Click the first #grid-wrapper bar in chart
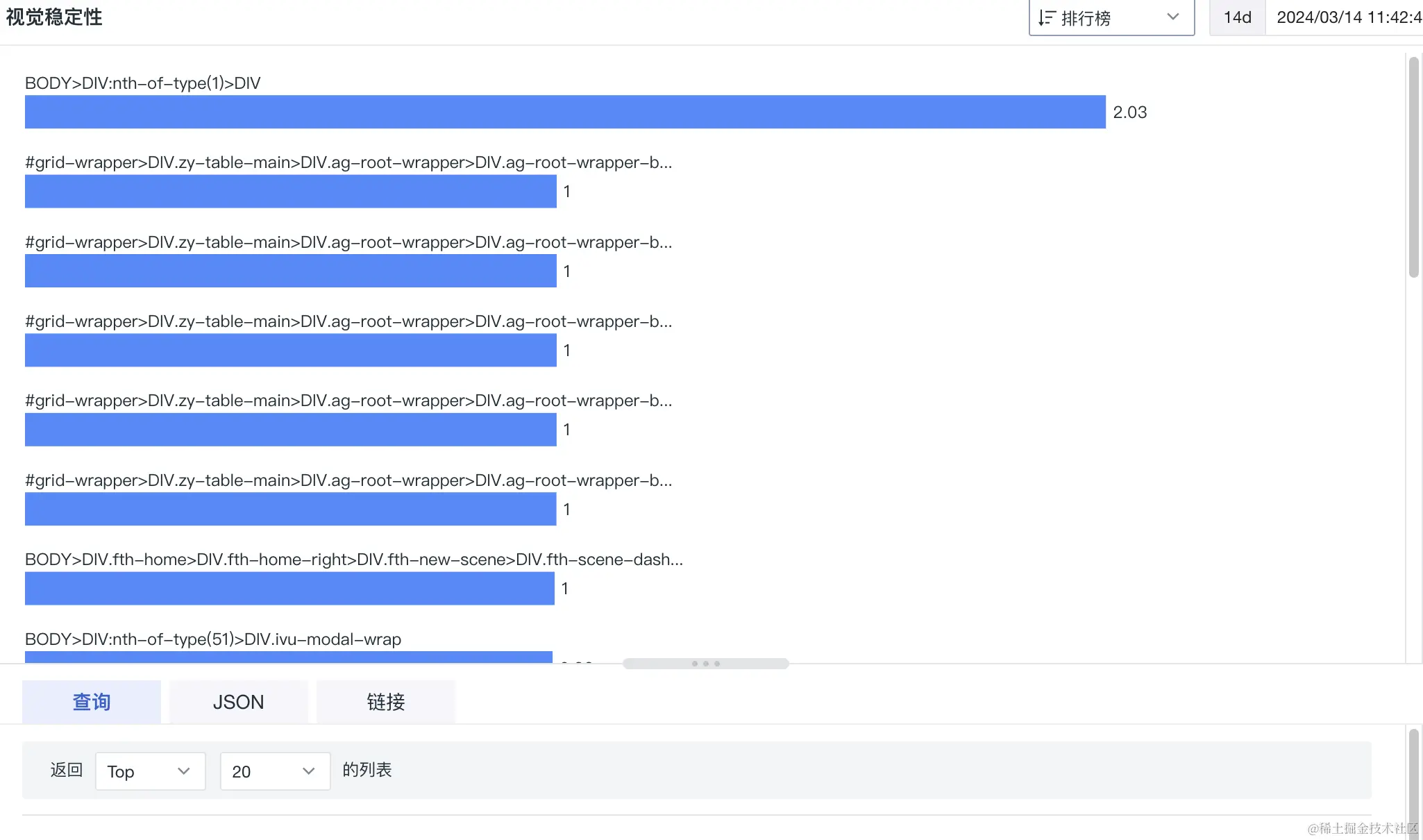1423x840 pixels. coord(291,191)
